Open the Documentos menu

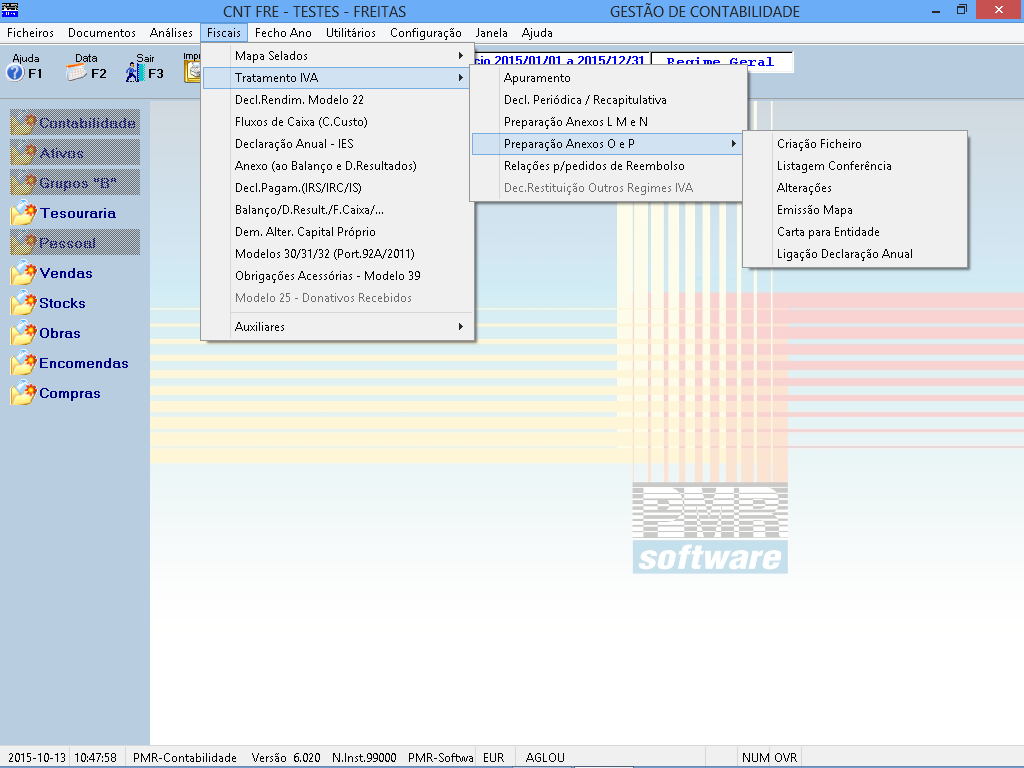[x=102, y=33]
